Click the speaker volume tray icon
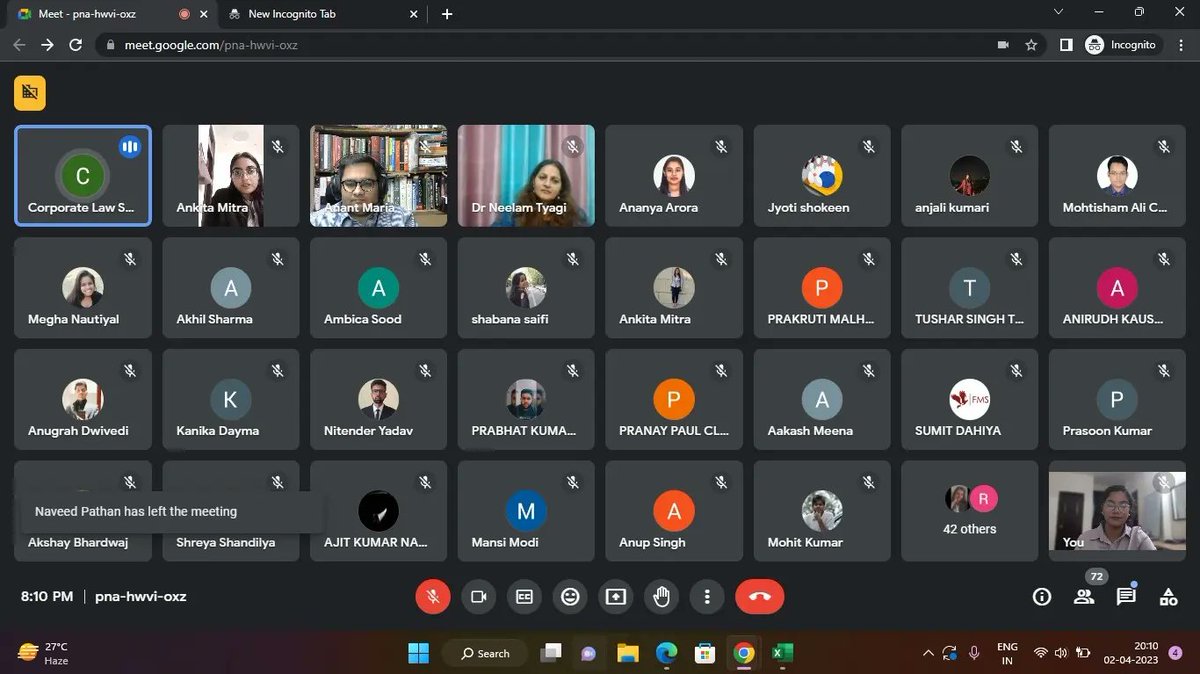 1062,653
